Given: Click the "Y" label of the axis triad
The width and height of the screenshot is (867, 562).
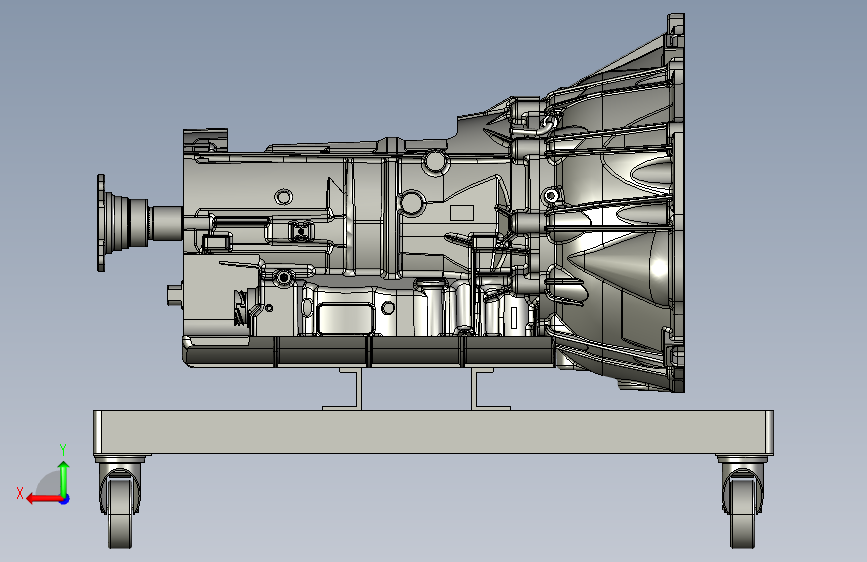Looking at the screenshot, I should 63,449.
